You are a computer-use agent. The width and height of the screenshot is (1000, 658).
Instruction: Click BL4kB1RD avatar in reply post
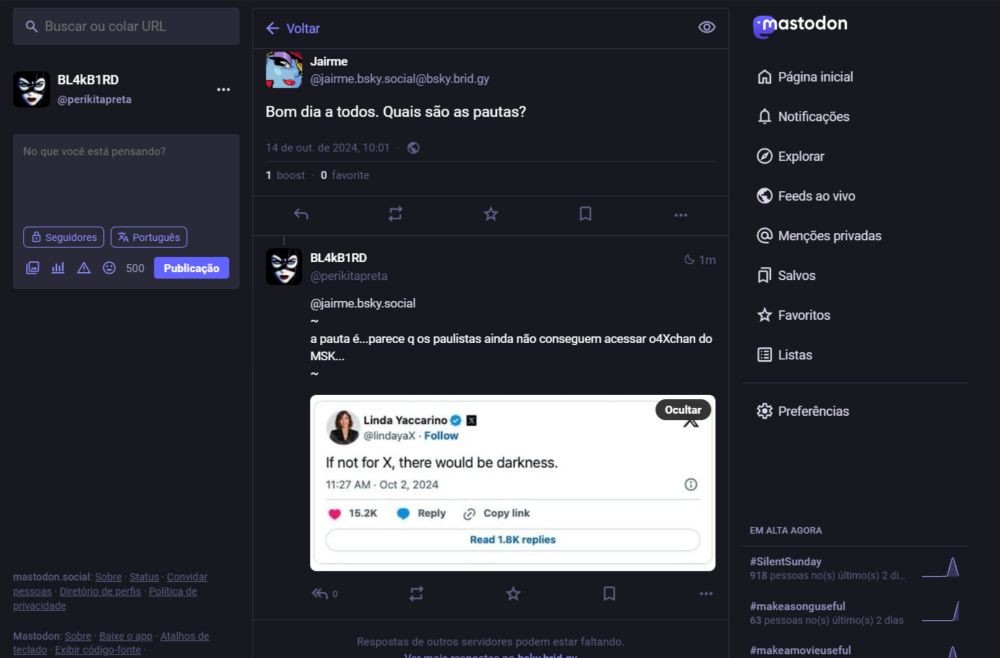tap(284, 267)
